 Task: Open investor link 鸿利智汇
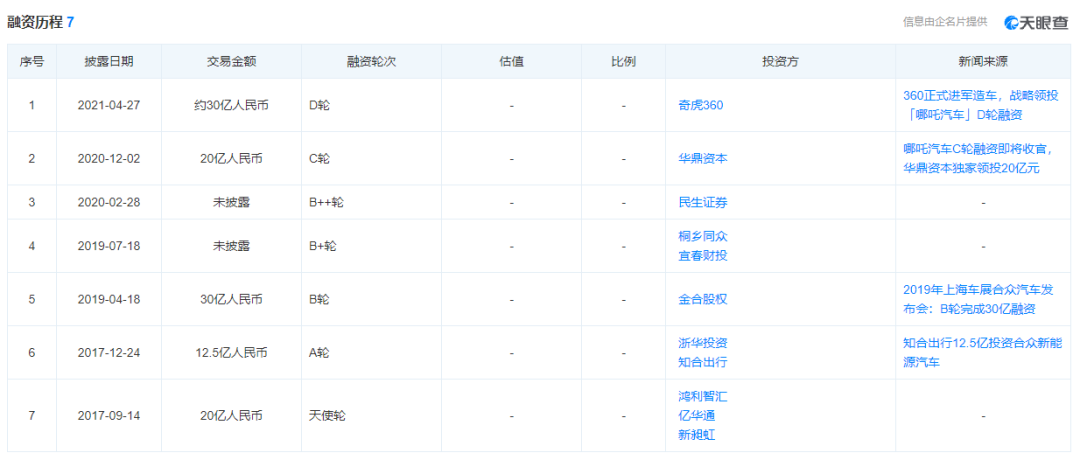(x=703, y=396)
